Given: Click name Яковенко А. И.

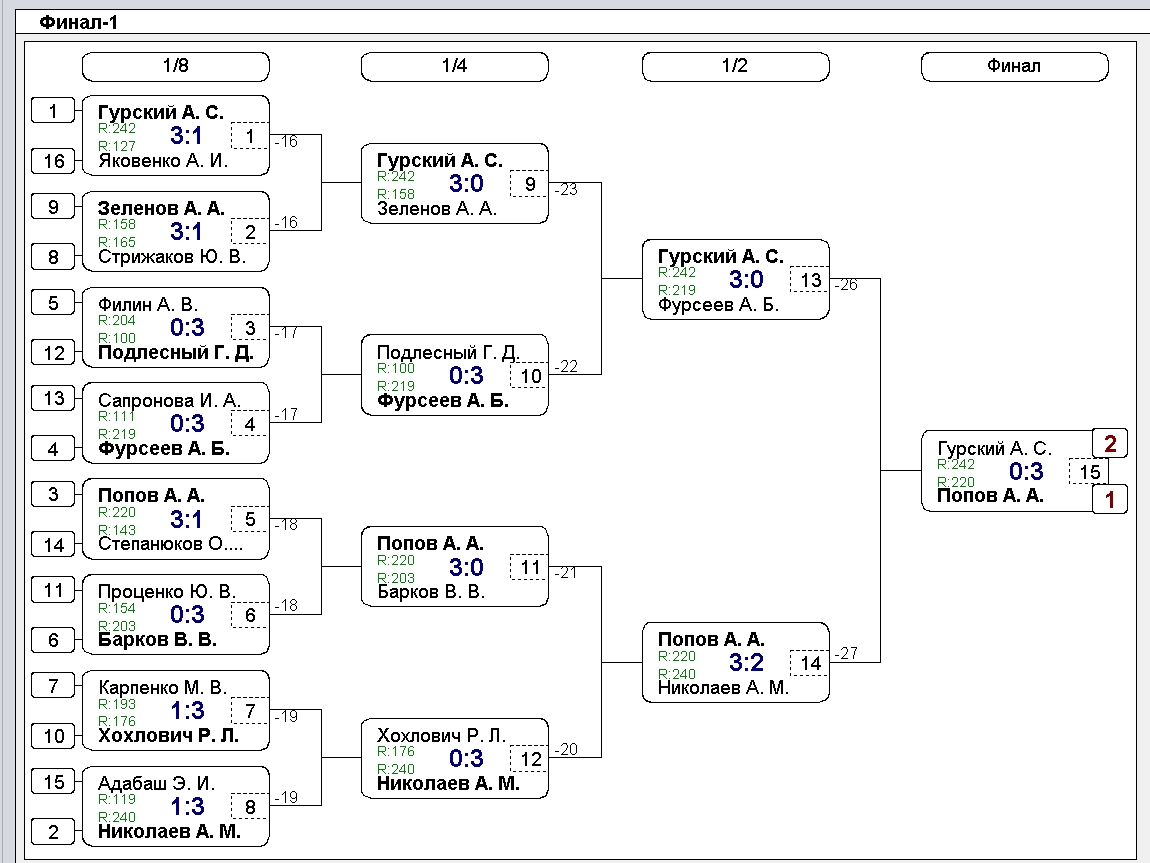Looking at the screenshot, I should (x=163, y=161).
